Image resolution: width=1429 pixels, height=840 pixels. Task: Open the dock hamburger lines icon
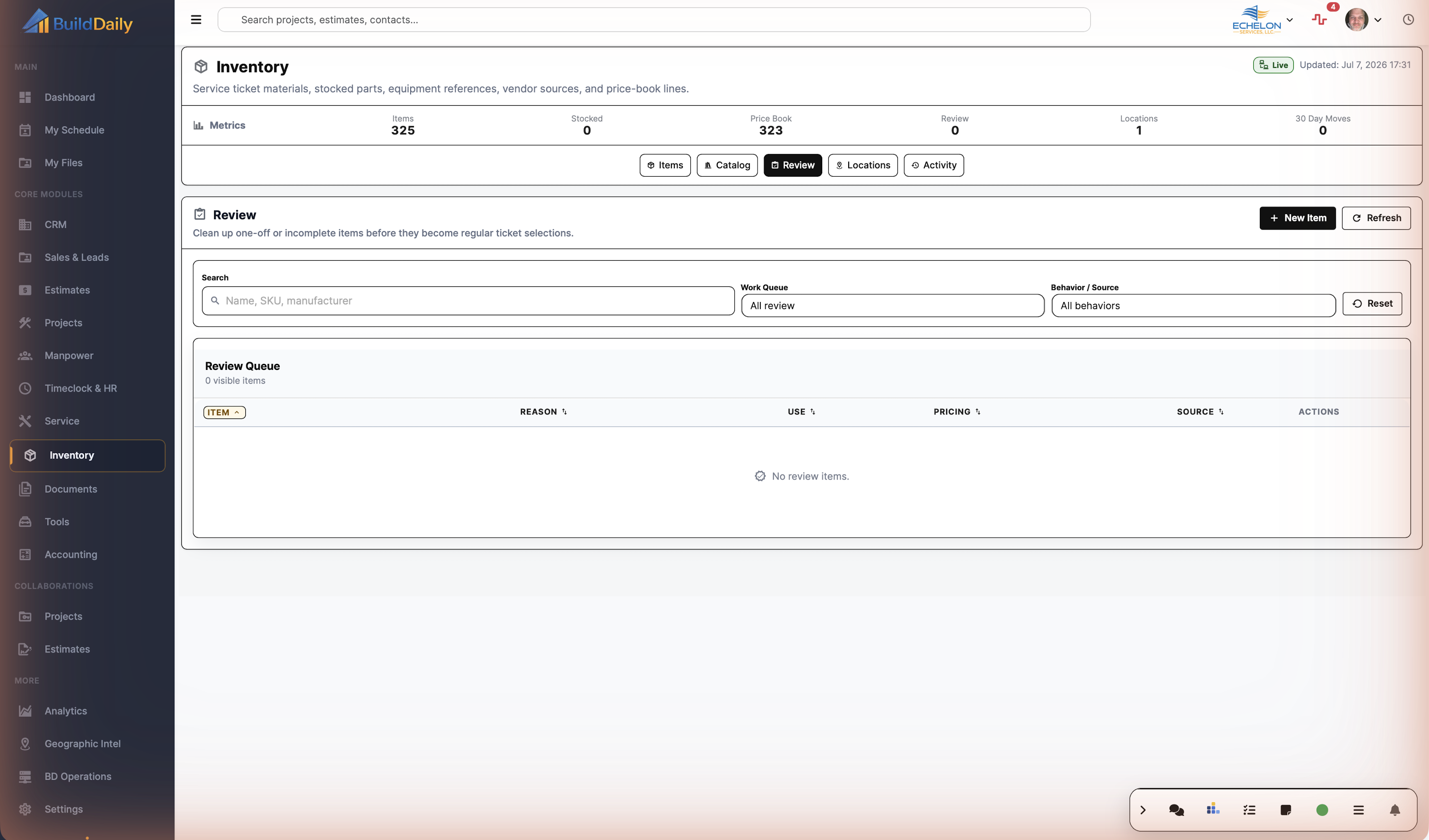point(1359,811)
